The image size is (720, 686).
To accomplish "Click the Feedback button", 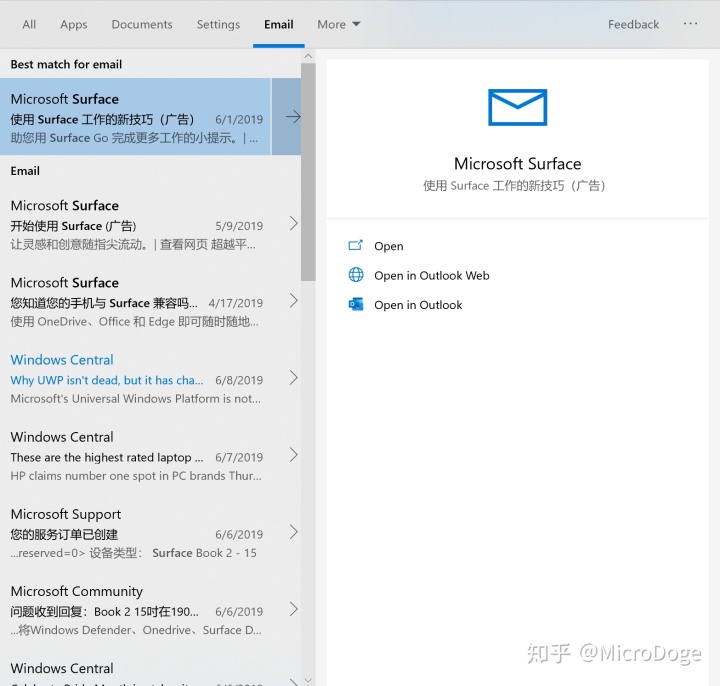I will pos(633,24).
